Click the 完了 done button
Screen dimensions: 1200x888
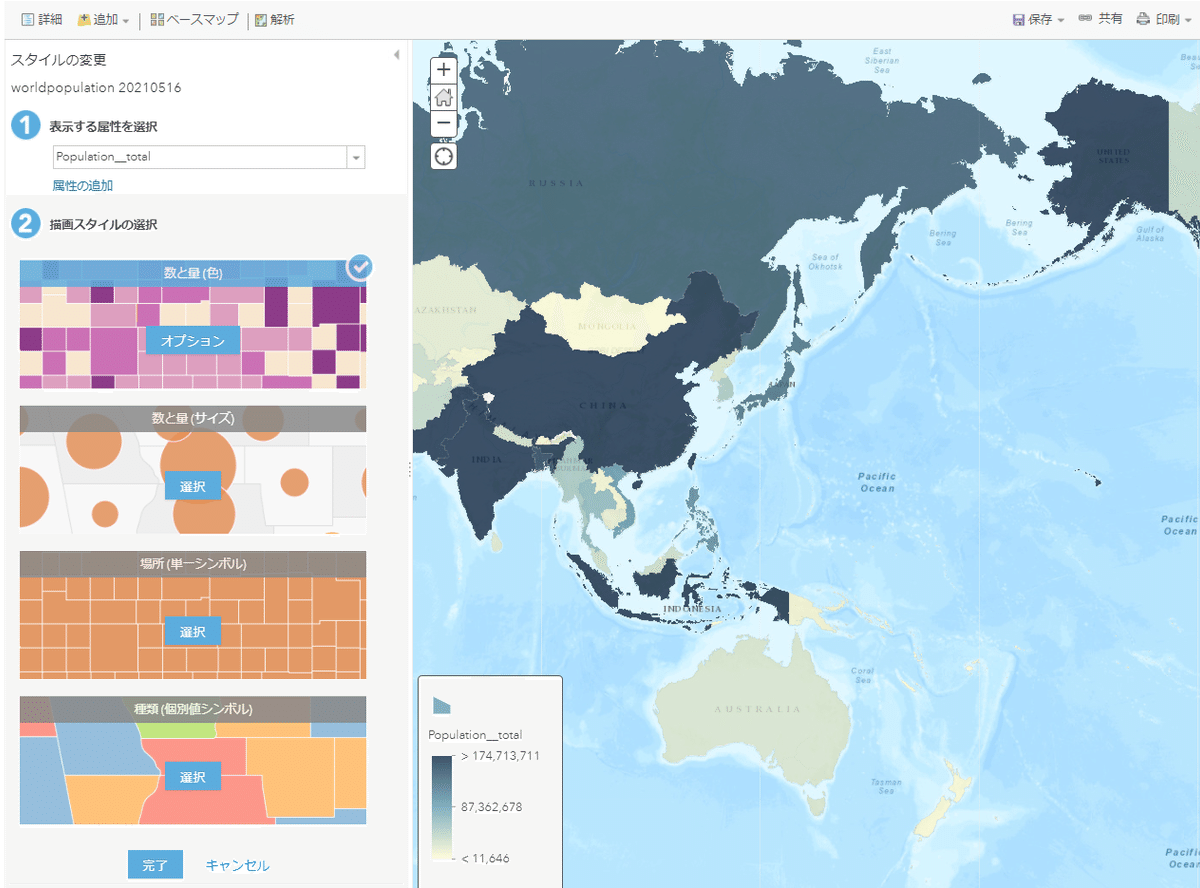[155, 865]
